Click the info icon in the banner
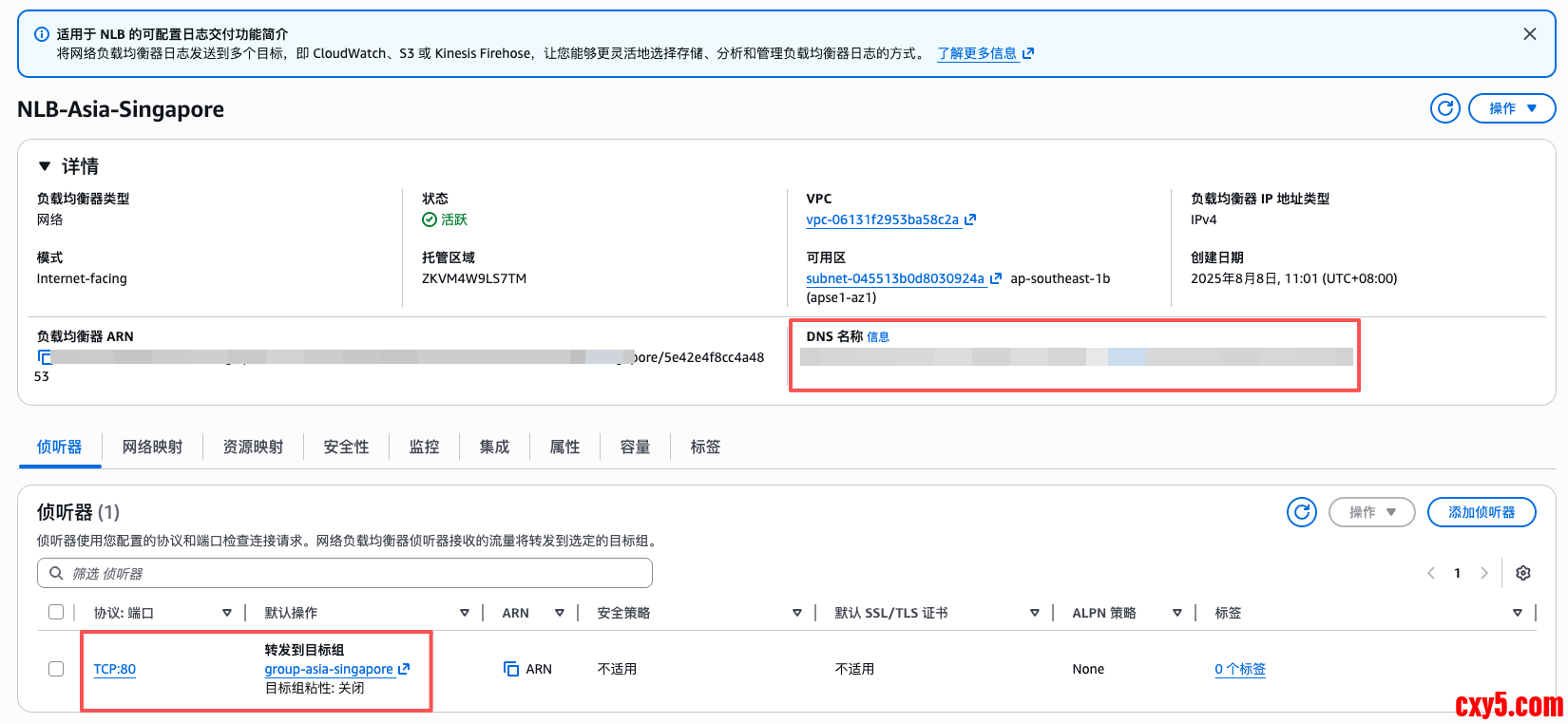This screenshot has width=1568, height=724. (x=42, y=34)
